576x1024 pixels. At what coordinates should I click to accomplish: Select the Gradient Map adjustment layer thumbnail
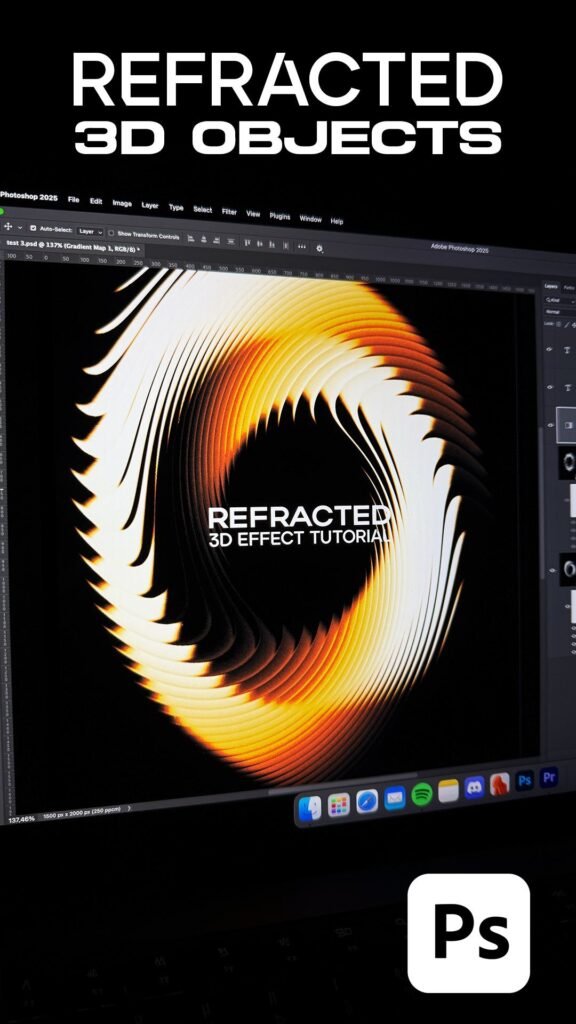click(567, 424)
